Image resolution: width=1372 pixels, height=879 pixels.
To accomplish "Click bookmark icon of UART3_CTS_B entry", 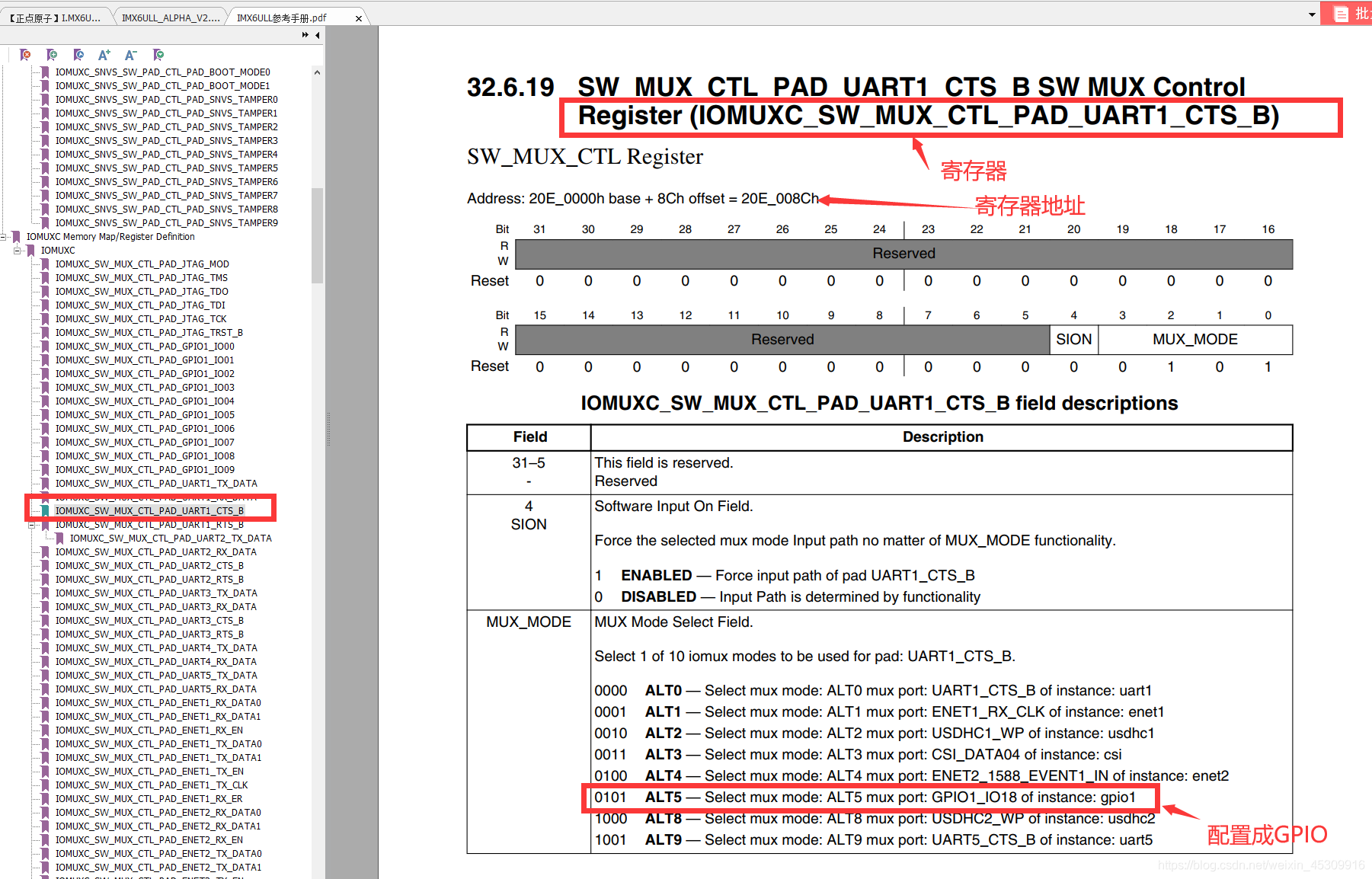I will coord(46,621).
